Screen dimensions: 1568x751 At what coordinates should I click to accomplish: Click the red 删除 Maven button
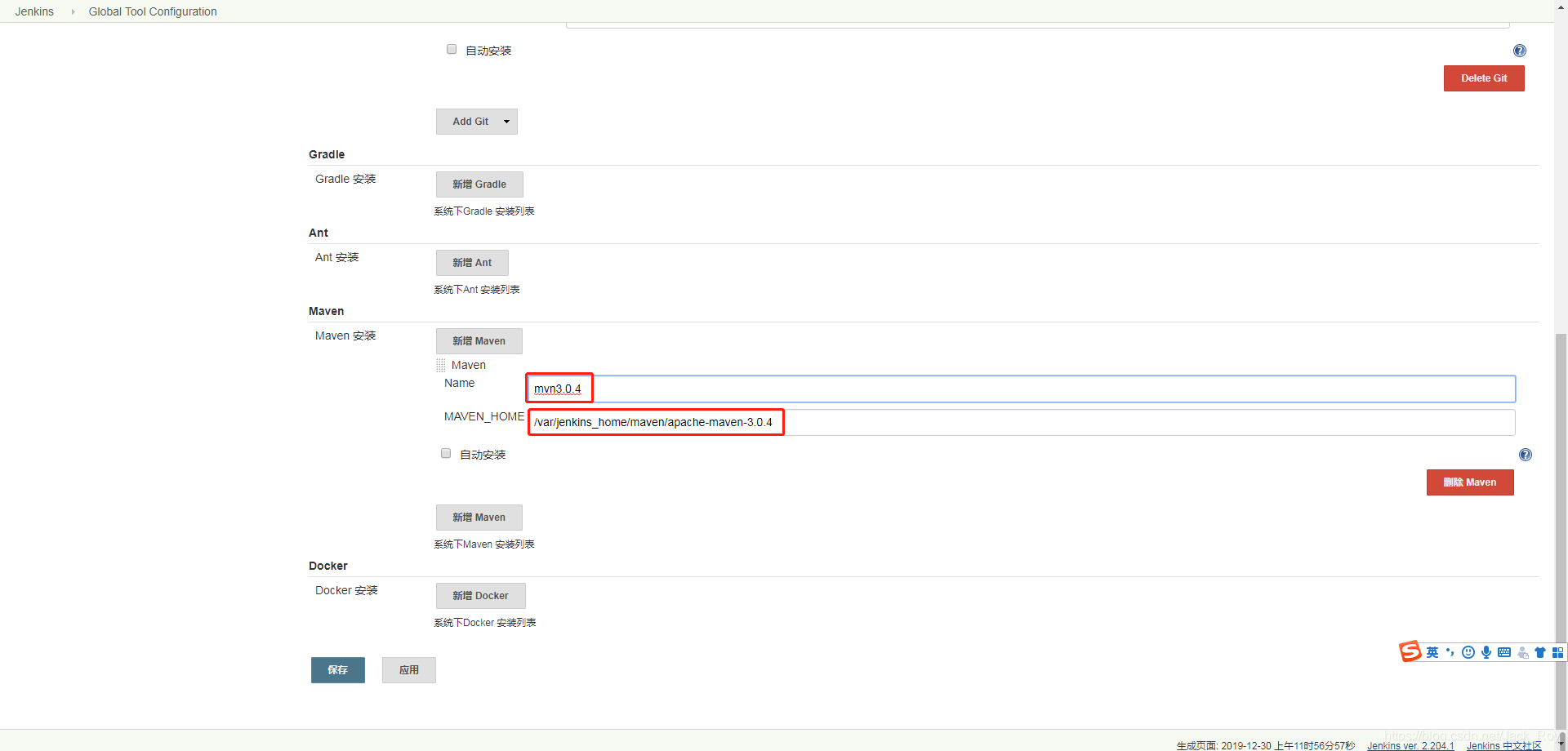pos(1470,482)
